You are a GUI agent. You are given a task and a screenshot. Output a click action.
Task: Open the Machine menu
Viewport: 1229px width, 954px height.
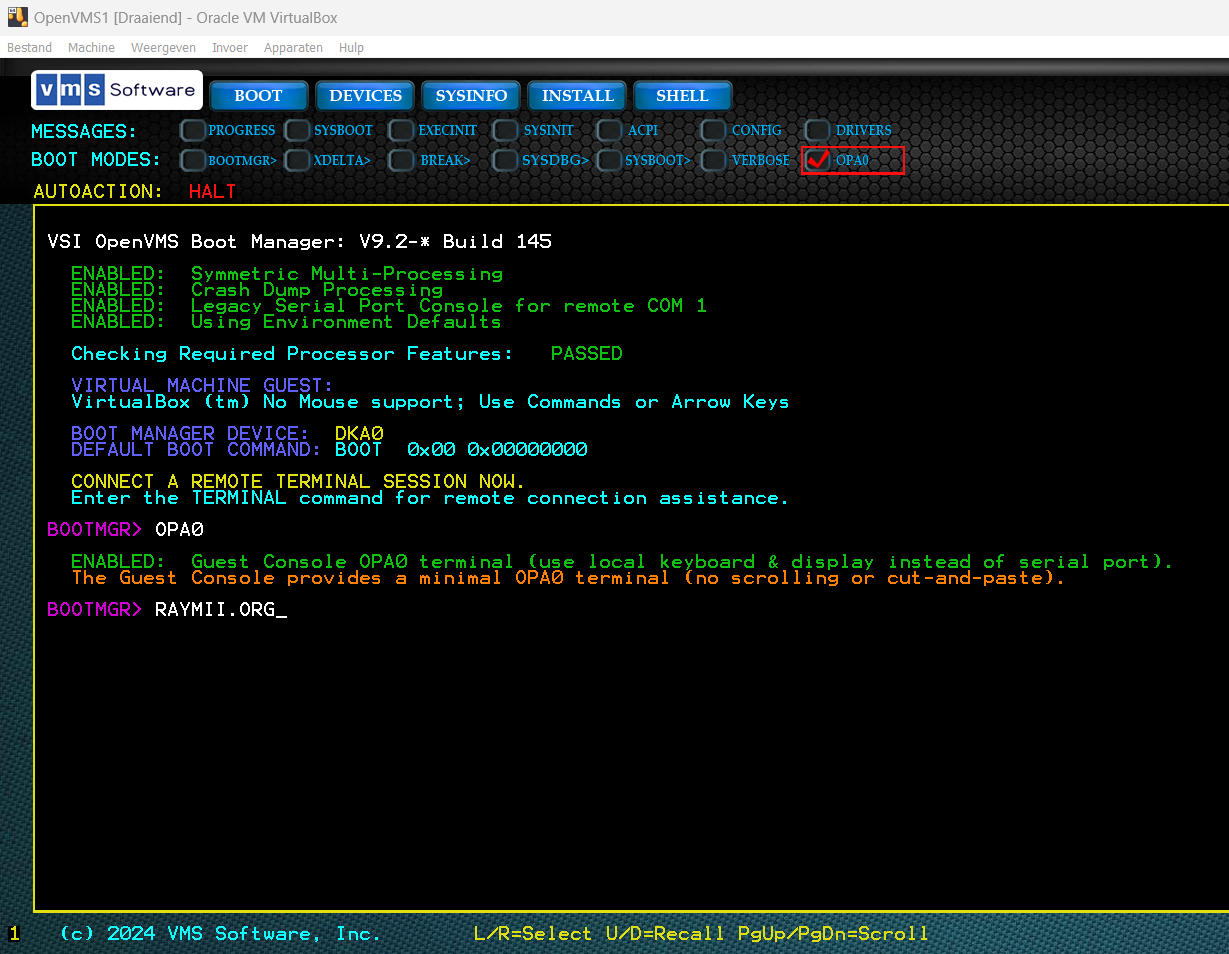pos(91,47)
